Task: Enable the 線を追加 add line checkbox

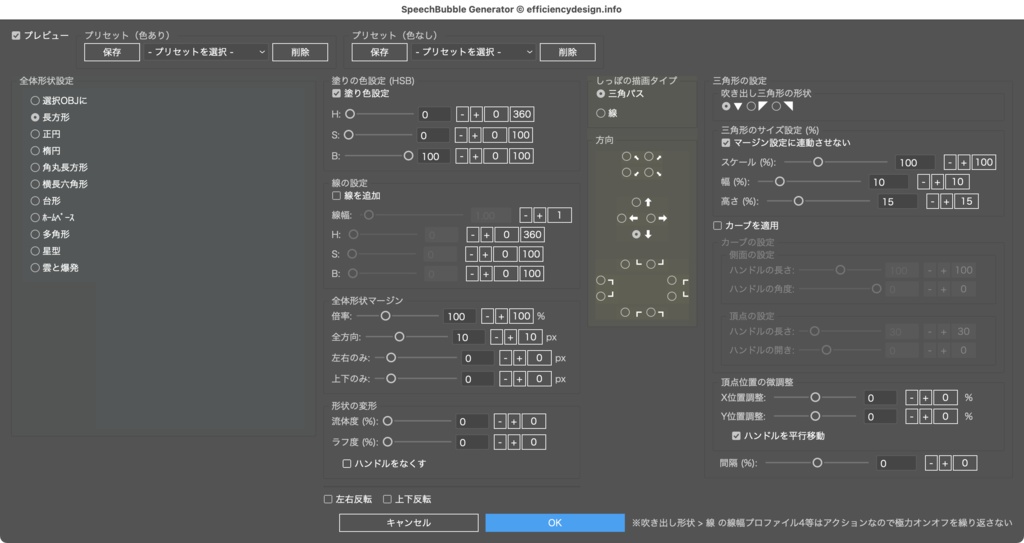Action: [x=336, y=195]
